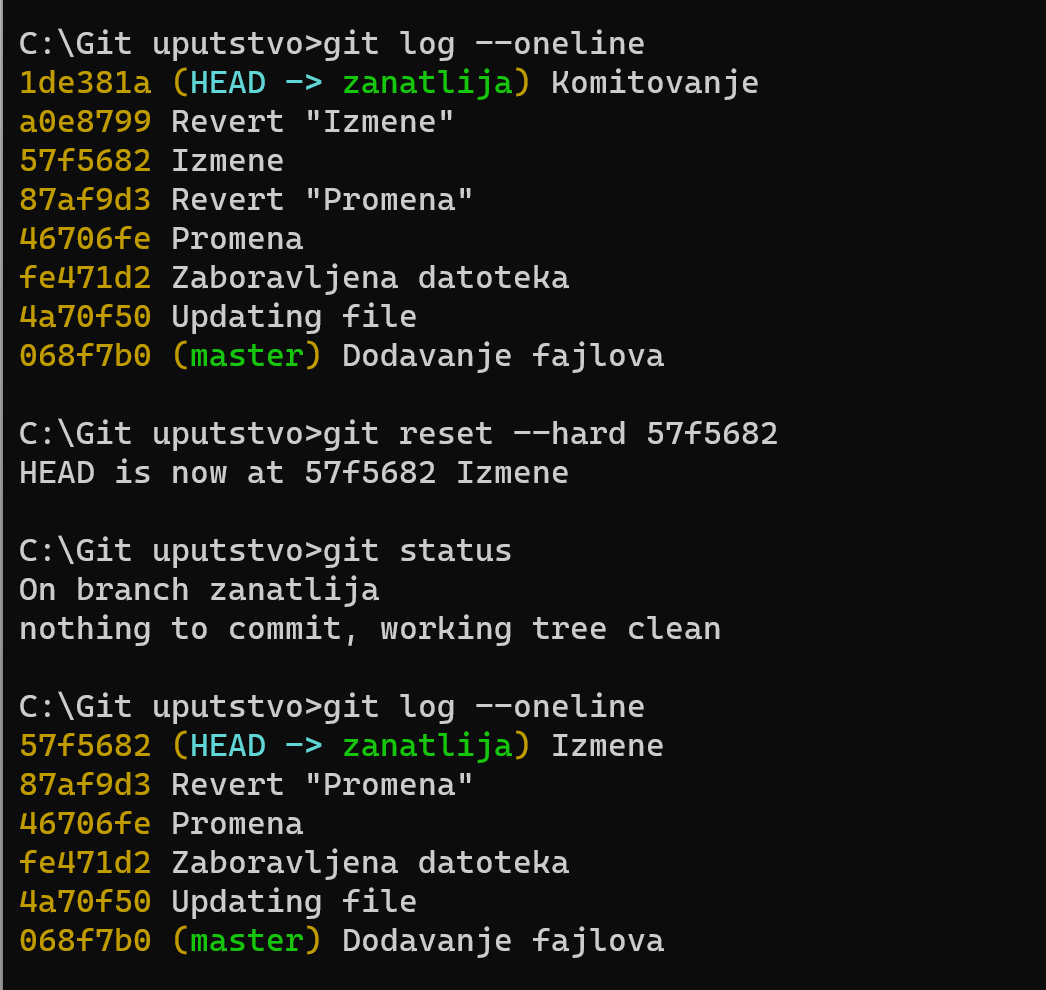Click "Zaboravljena datoteka" in log listing containing Komitovanje
The width and height of the screenshot is (1046, 990).
click(369, 277)
